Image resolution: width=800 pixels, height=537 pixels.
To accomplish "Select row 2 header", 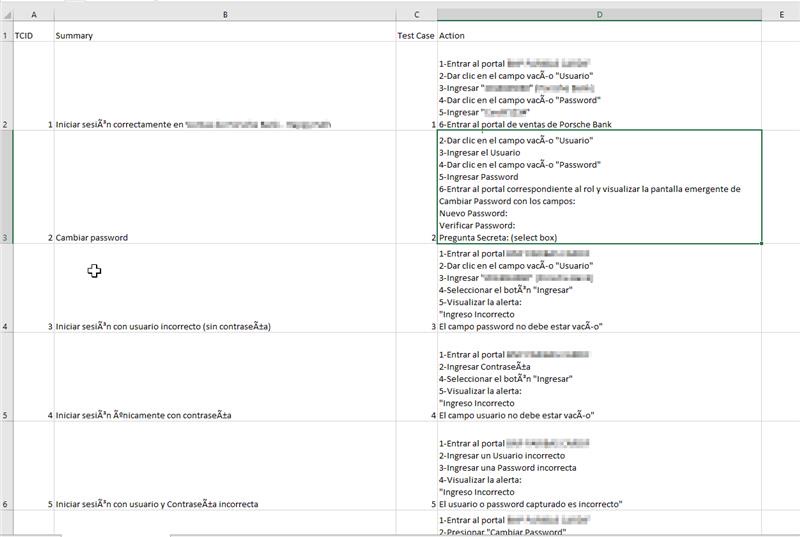I will [x=6, y=86].
